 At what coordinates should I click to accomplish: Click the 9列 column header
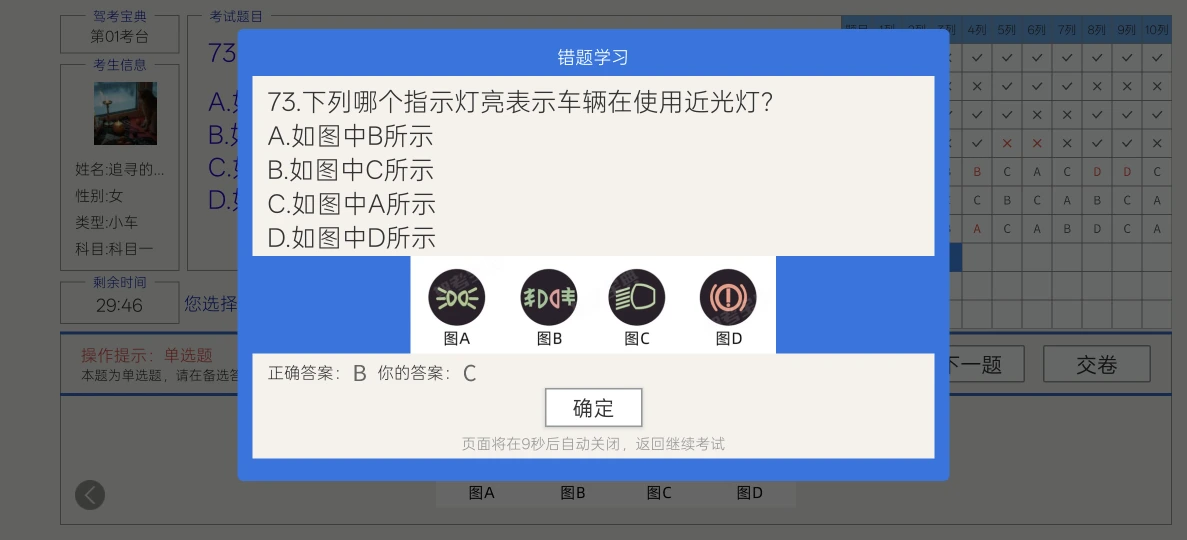click(1127, 30)
